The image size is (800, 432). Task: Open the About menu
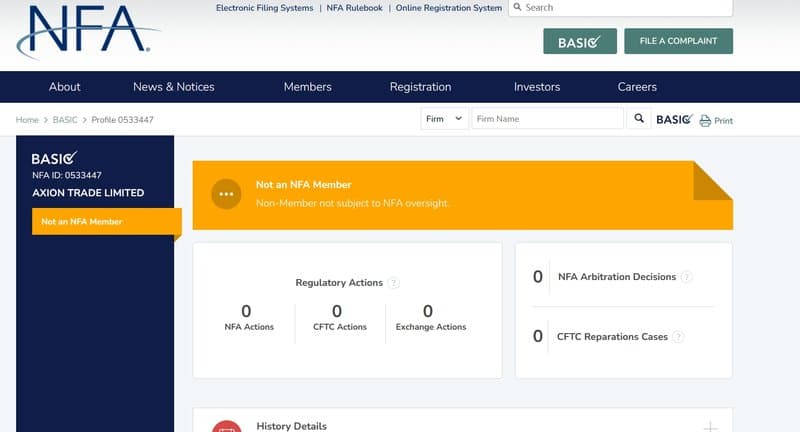click(65, 87)
